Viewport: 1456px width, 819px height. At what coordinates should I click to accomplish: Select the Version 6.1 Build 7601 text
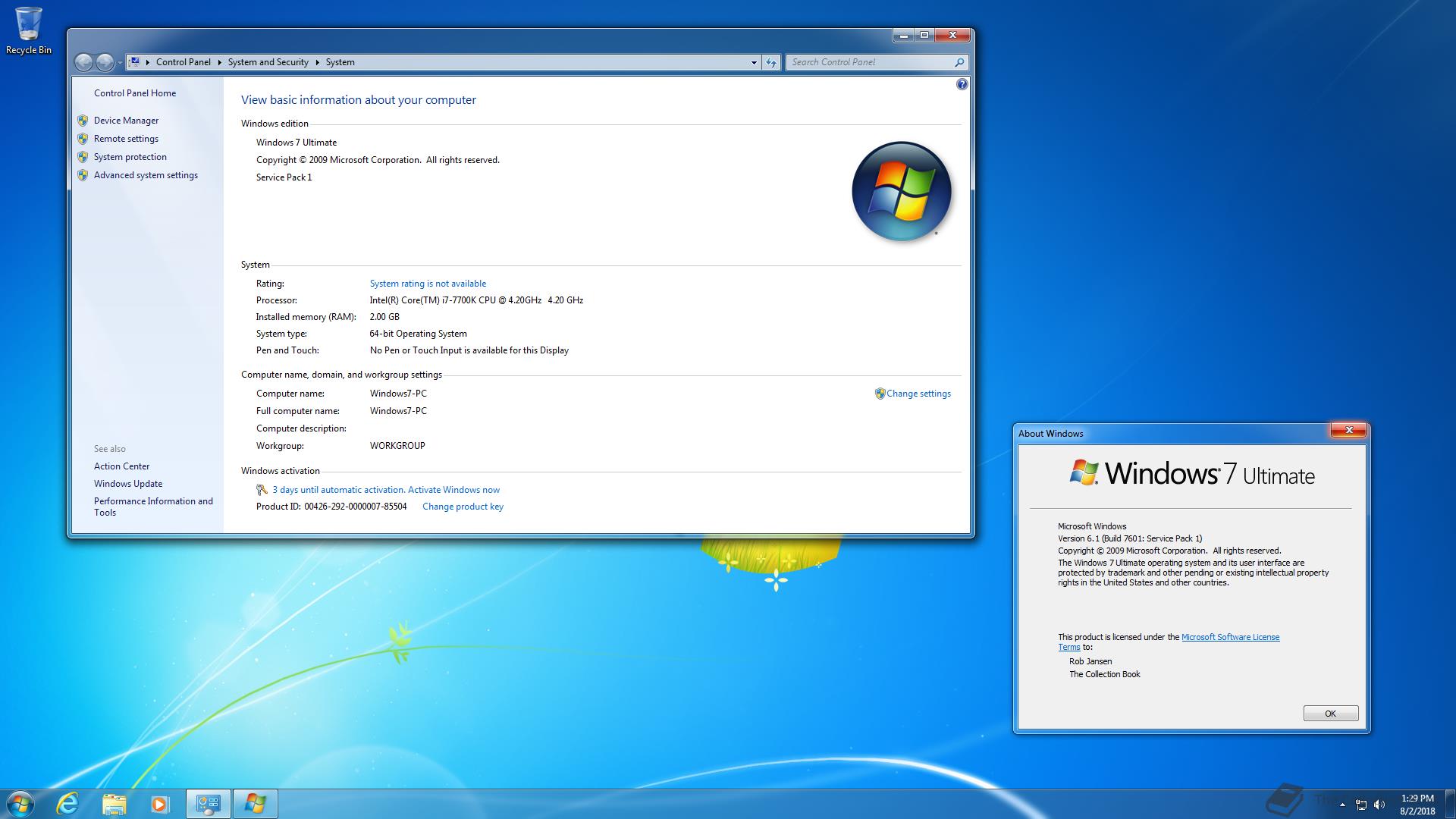pos(1130,538)
